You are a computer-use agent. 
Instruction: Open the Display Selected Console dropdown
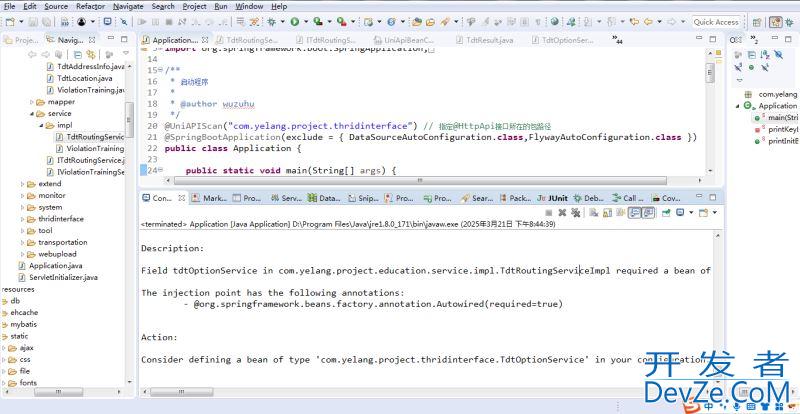click(691, 212)
